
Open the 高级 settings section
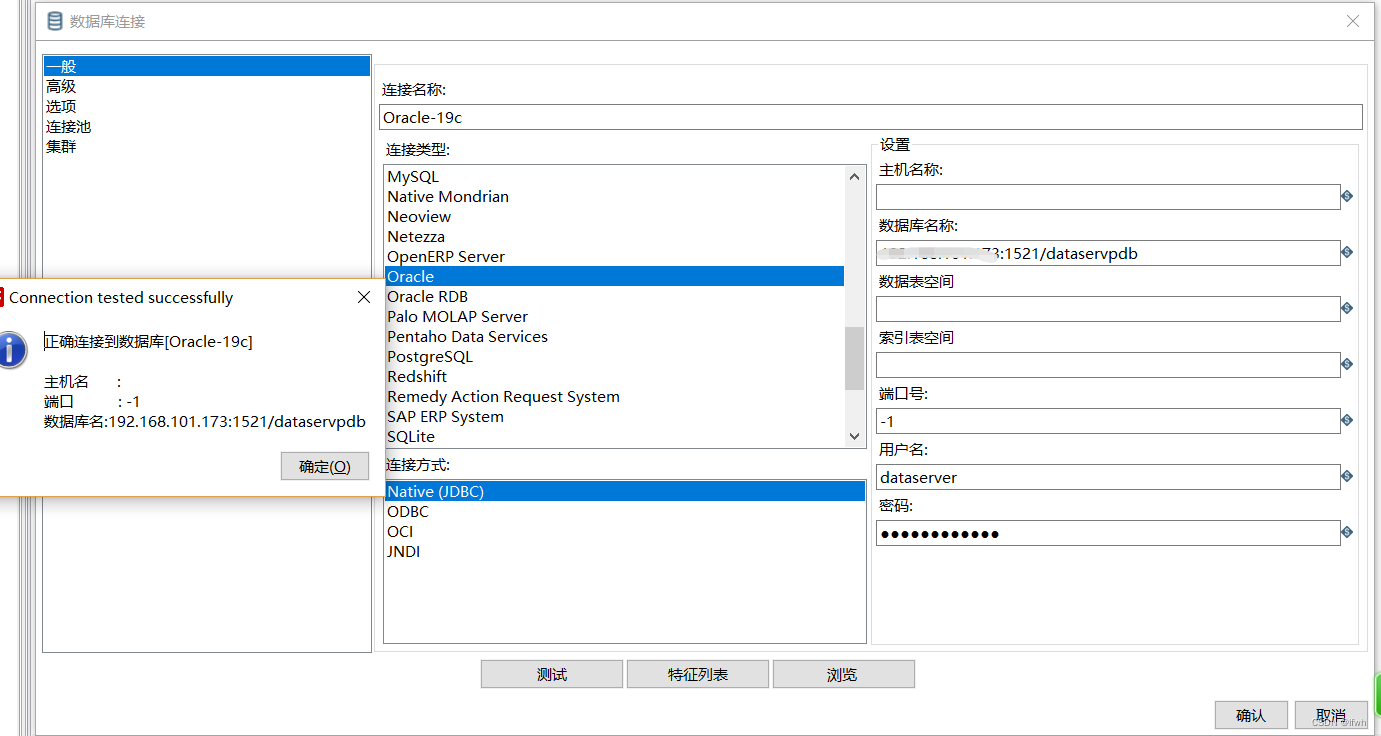(x=61, y=87)
